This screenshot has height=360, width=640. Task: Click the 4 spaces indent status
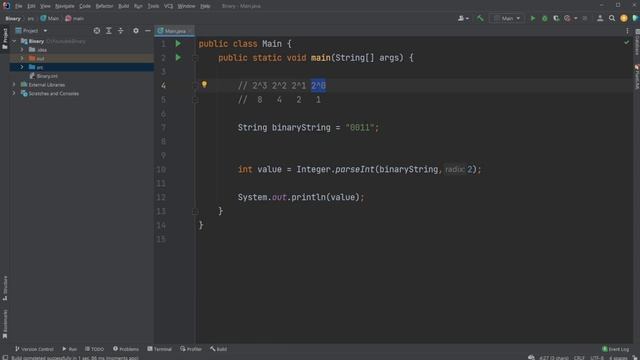618,358
